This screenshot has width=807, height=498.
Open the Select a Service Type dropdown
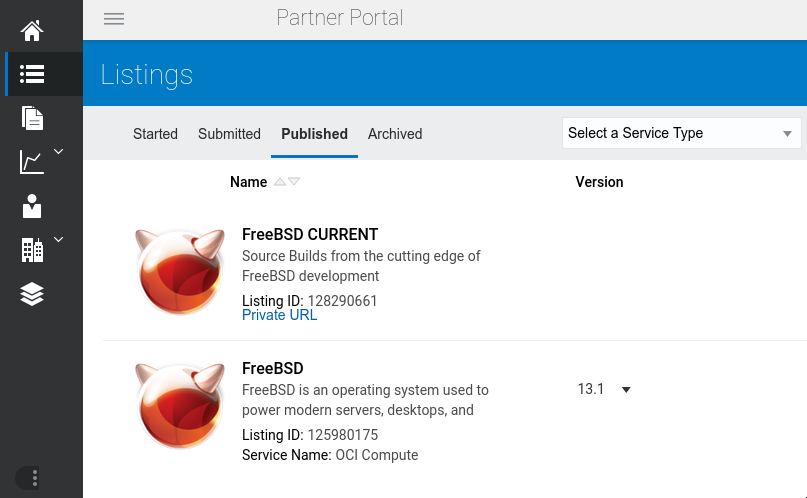pos(681,133)
